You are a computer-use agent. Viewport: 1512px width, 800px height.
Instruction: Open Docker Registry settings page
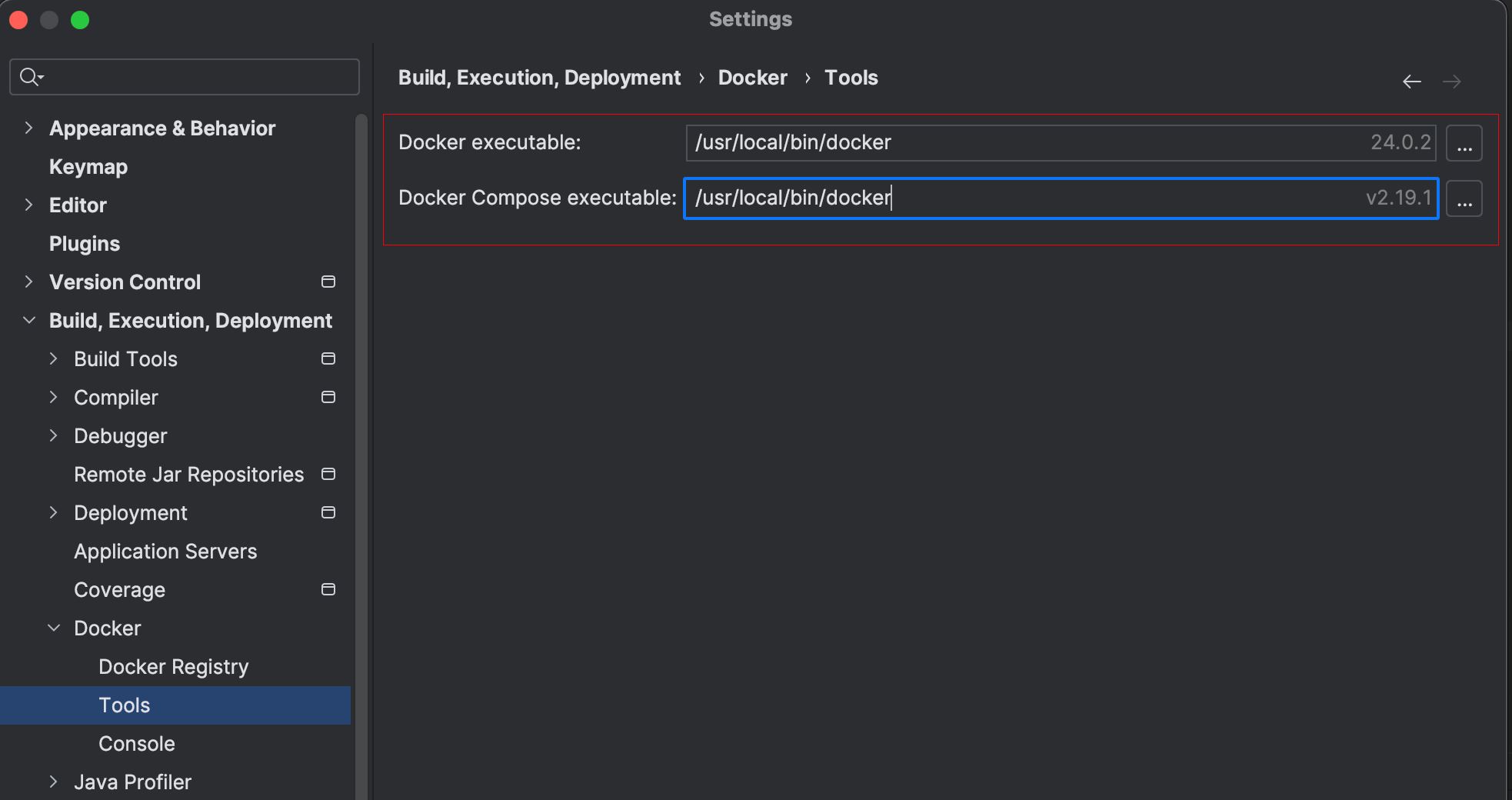(174, 667)
